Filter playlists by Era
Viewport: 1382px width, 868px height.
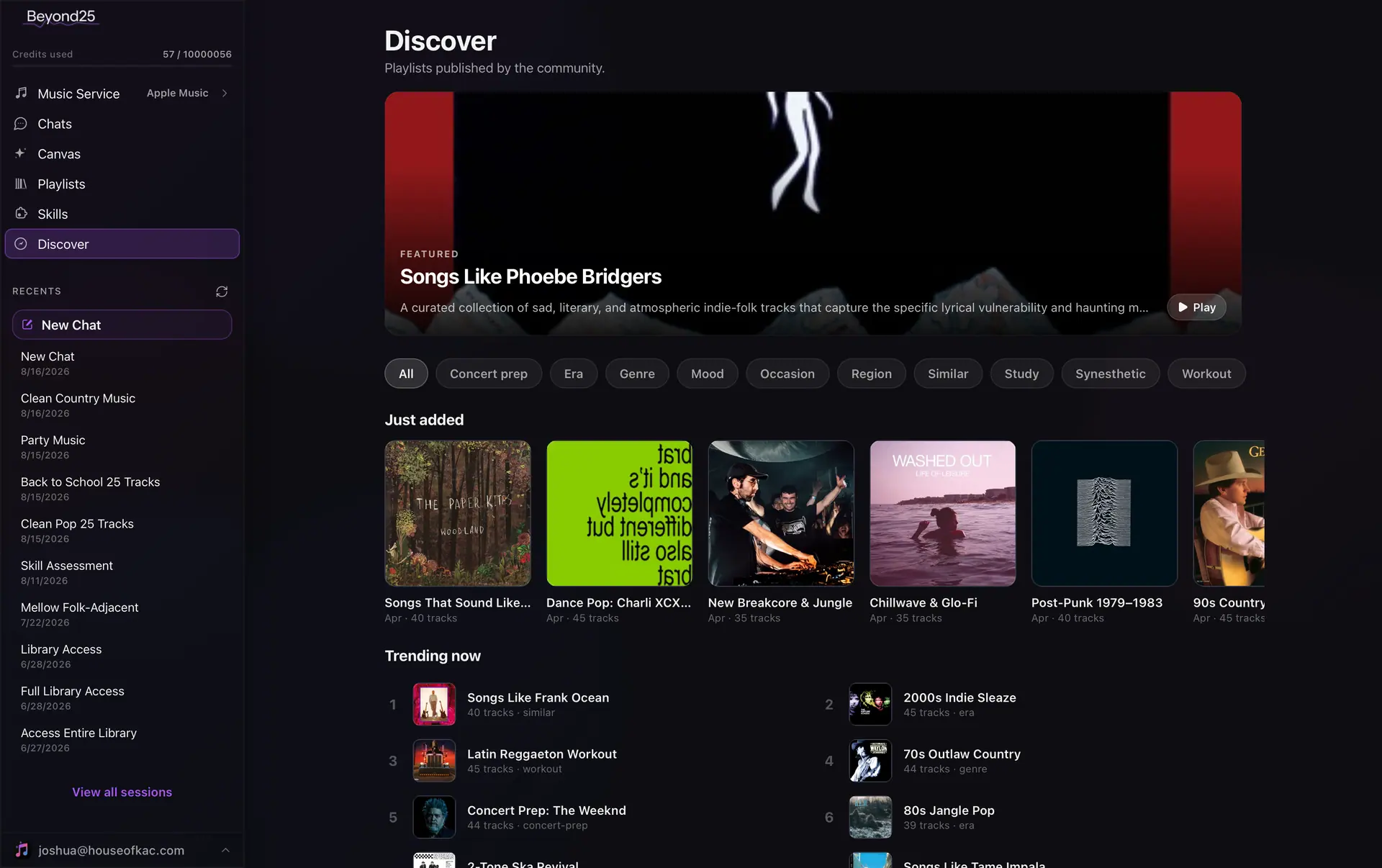click(x=574, y=374)
